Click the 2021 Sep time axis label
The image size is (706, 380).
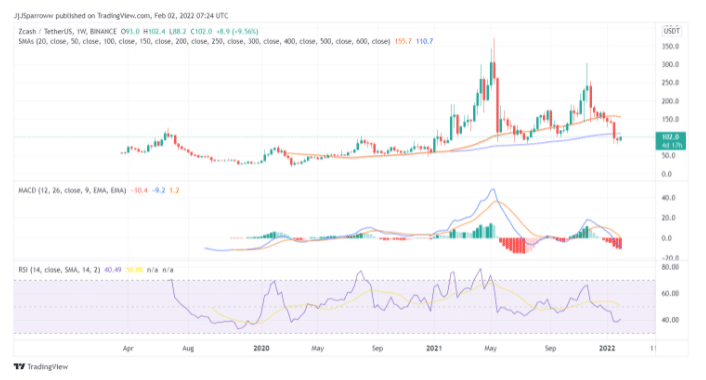coord(550,348)
